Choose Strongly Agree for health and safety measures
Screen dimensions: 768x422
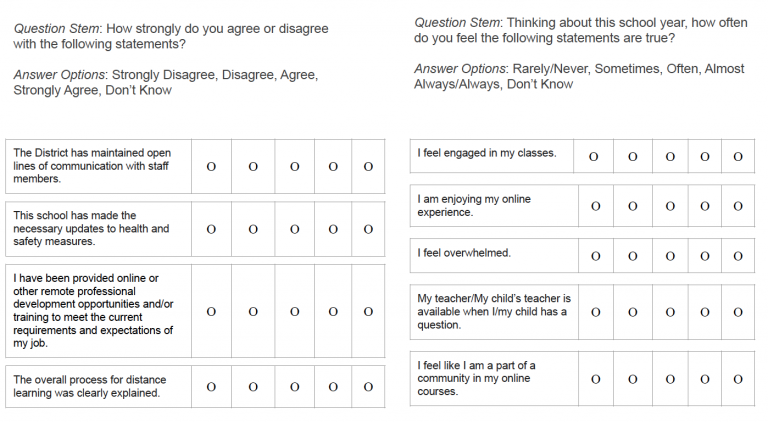click(333, 229)
